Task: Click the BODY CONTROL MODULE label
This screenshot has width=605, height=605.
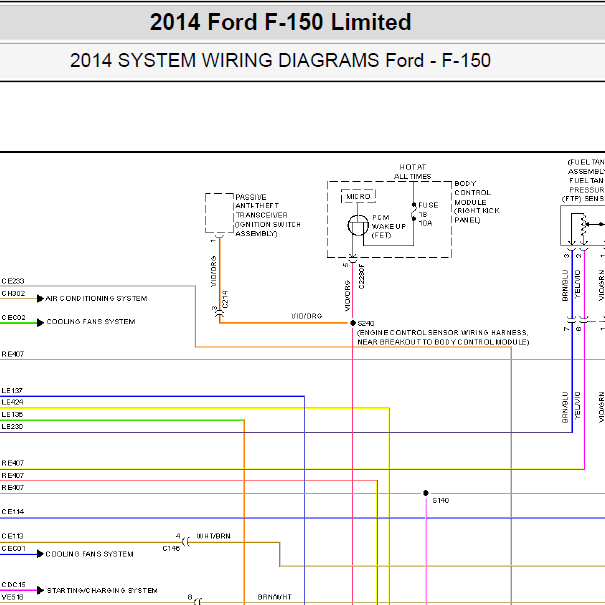Action: [477, 202]
